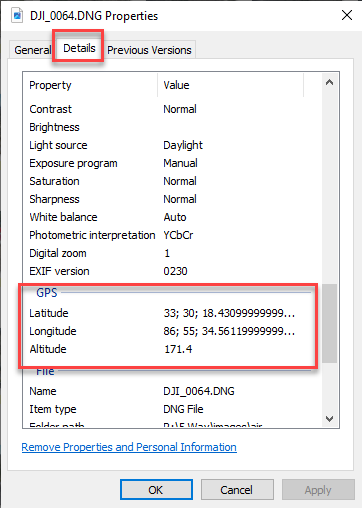Click the scrollbar up arrow

click(x=329, y=82)
